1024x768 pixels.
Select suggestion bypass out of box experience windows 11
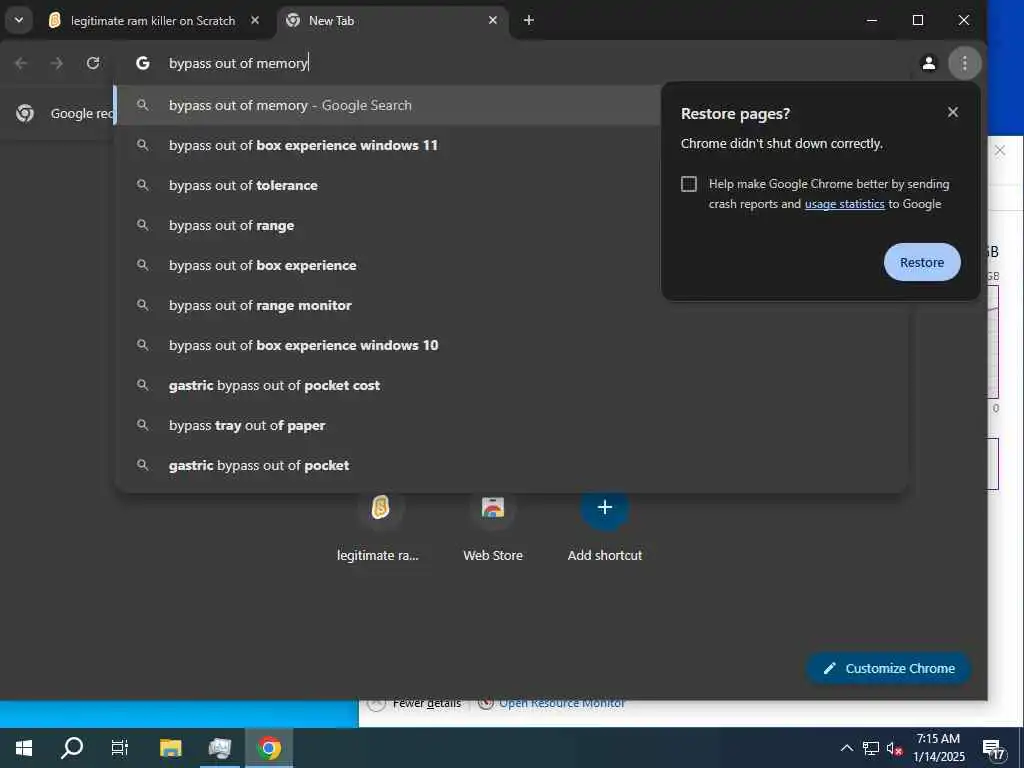click(x=389, y=145)
